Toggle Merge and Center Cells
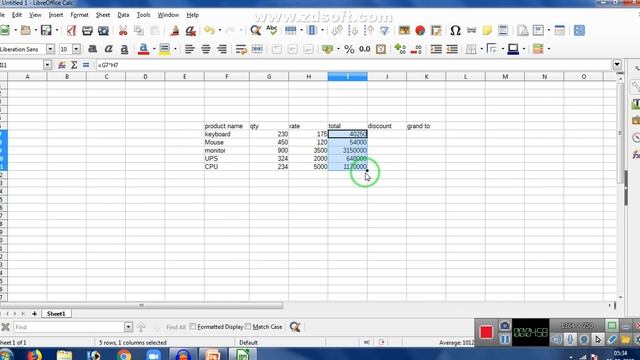Viewport: 640px width, 360px height. coord(257,49)
